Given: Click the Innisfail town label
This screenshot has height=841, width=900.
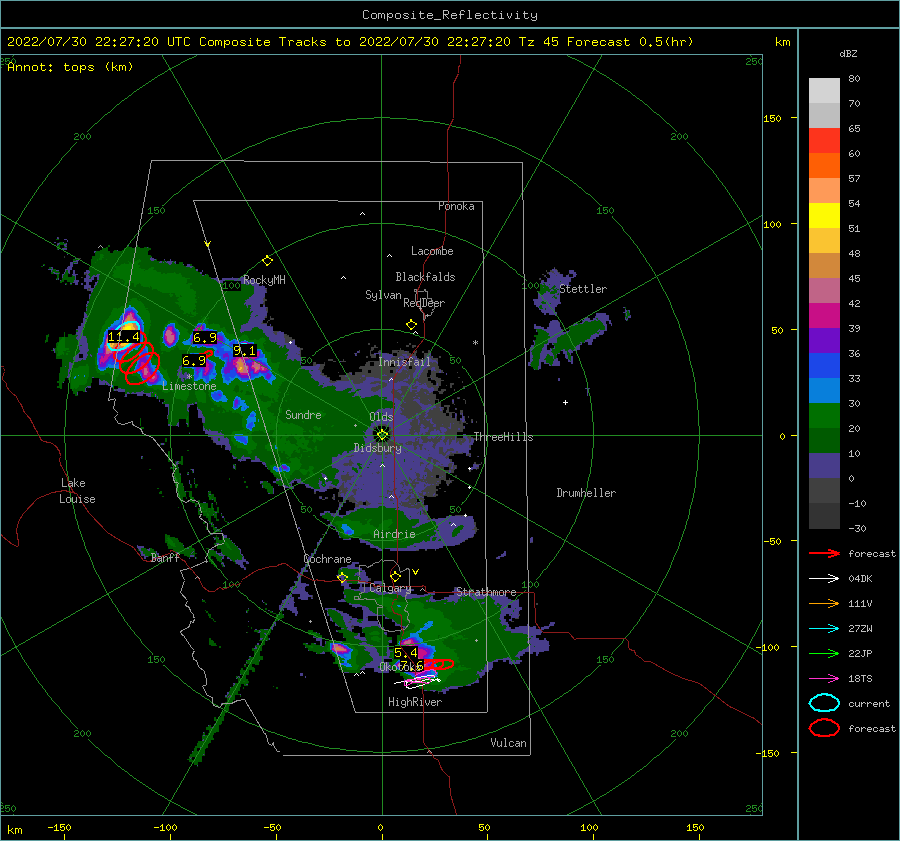Looking at the screenshot, I should [x=404, y=362].
